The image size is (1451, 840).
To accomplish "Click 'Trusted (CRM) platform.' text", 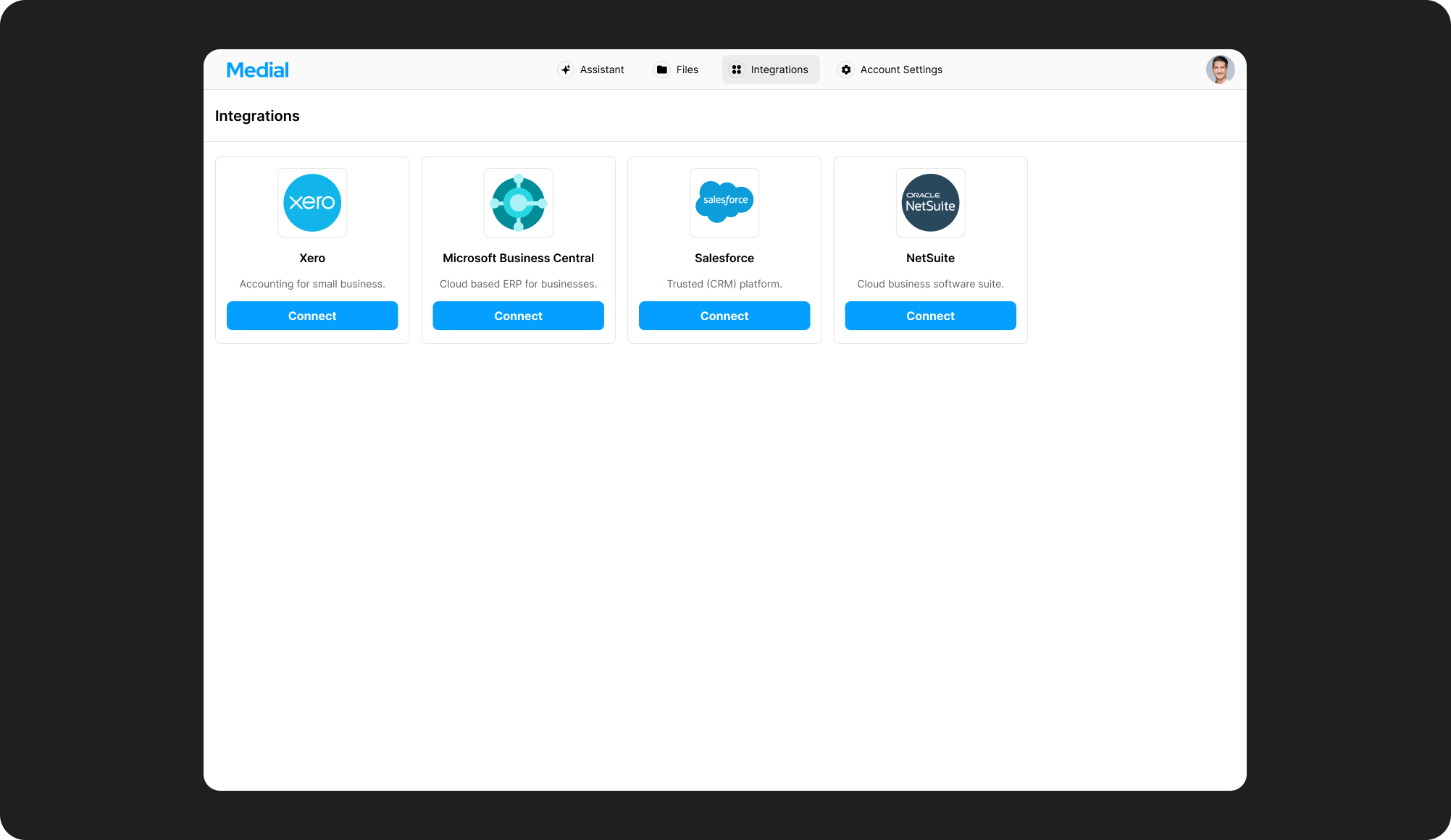I will point(724,284).
